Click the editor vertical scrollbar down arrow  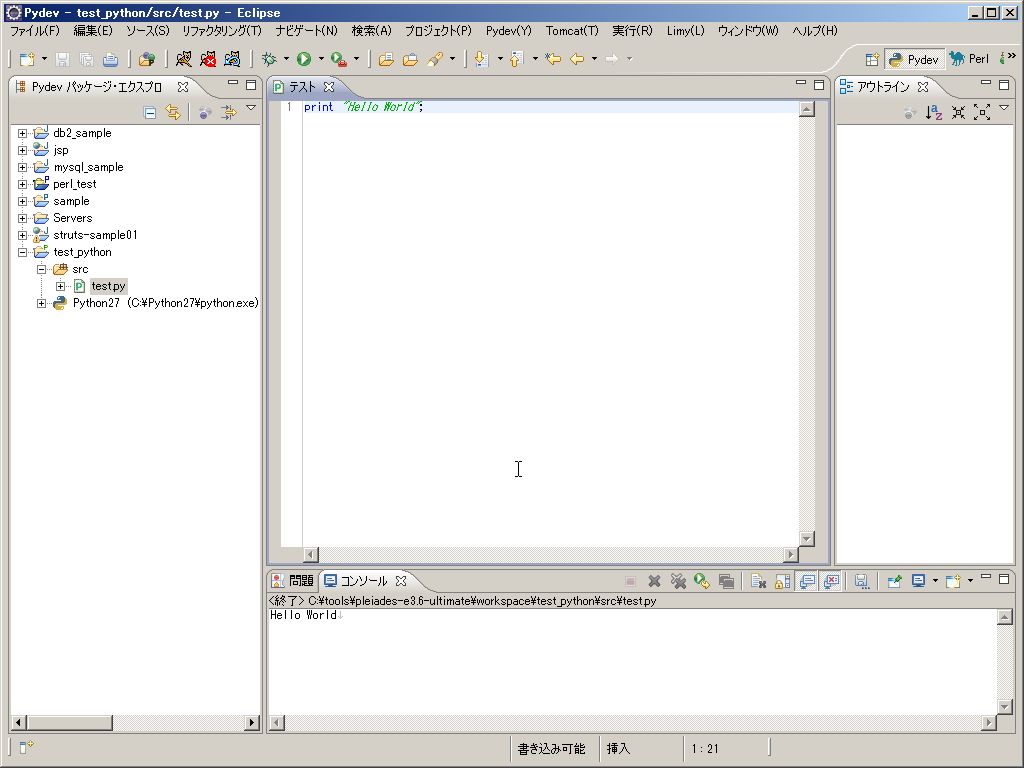tap(807, 539)
